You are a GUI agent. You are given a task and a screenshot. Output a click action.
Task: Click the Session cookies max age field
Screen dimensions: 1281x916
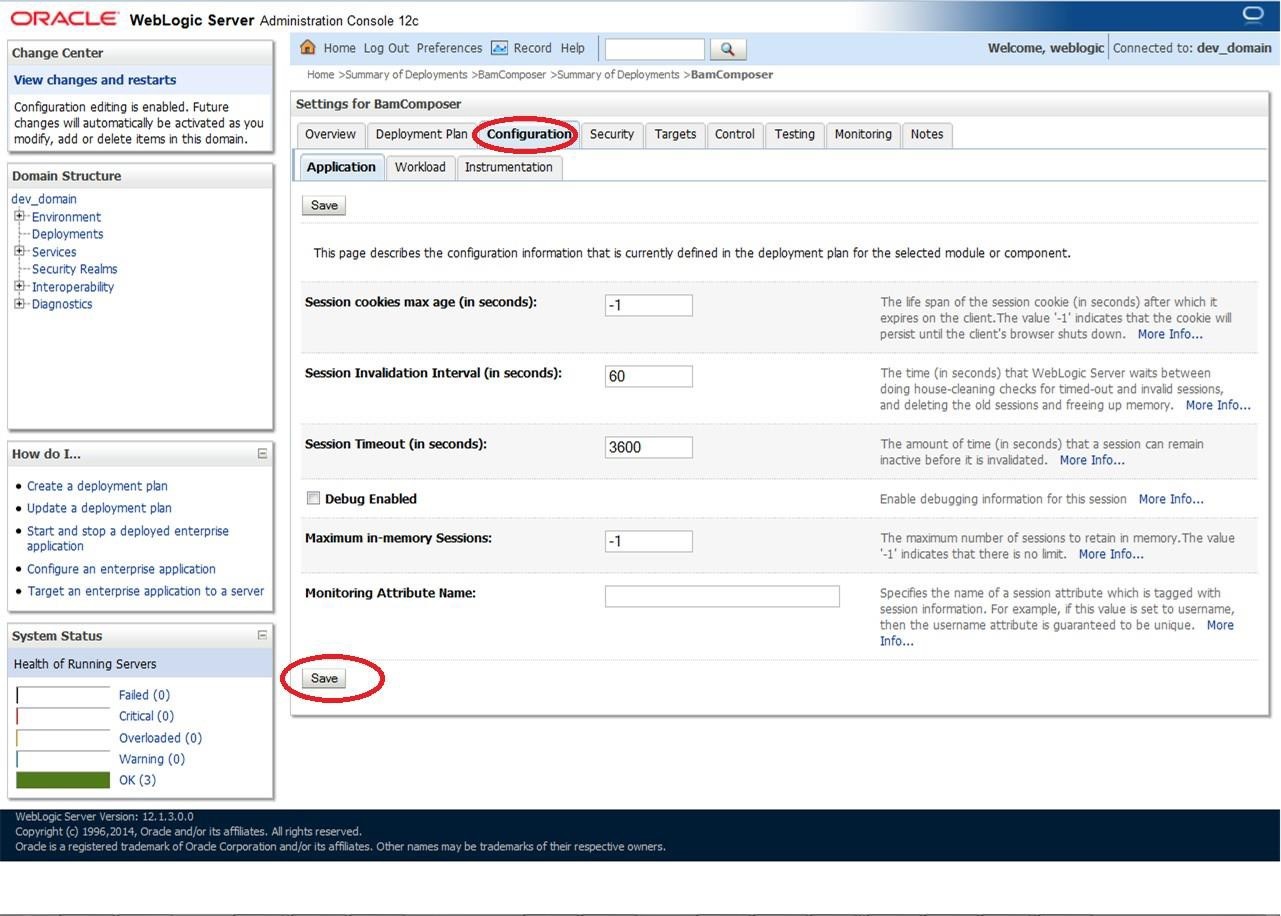[x=649, y=305]
